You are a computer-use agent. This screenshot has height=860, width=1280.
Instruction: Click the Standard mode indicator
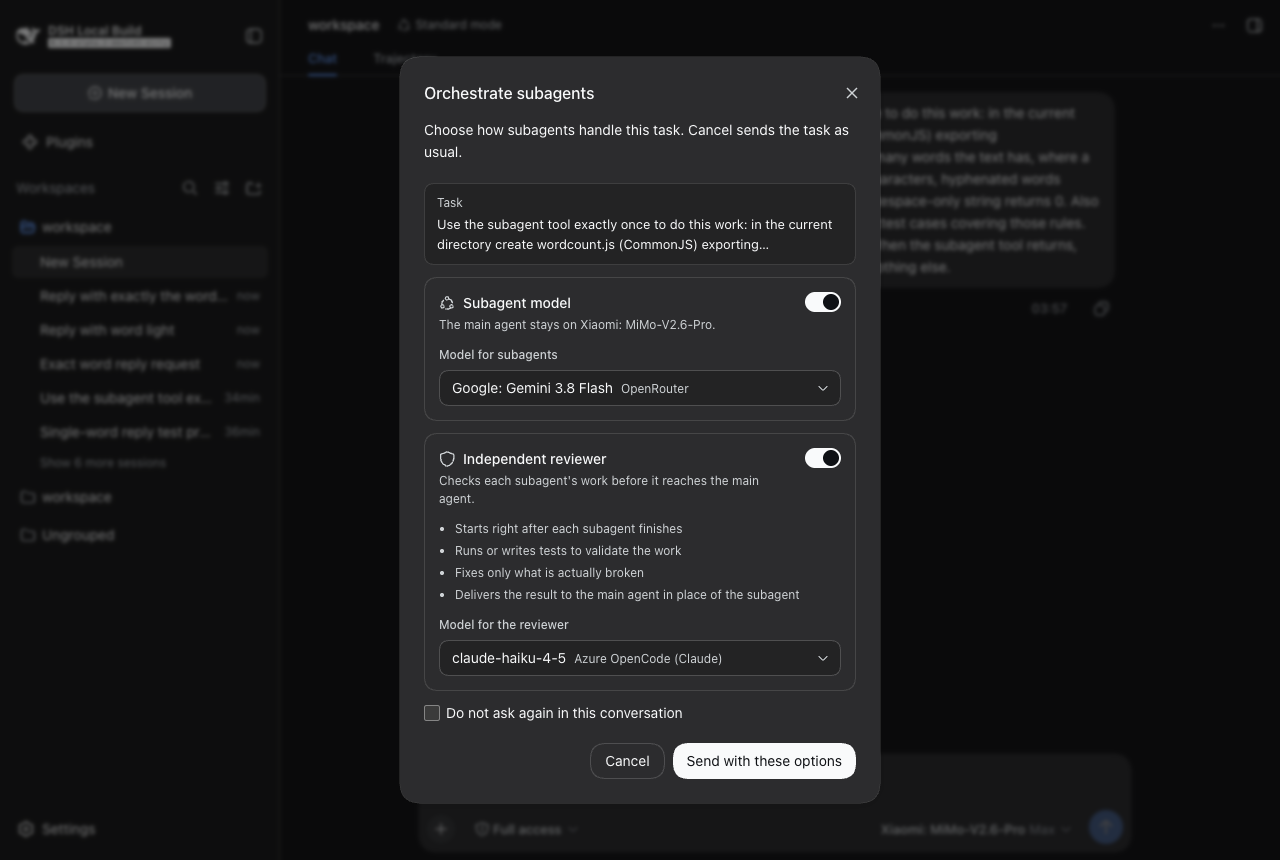click(450, 24)
